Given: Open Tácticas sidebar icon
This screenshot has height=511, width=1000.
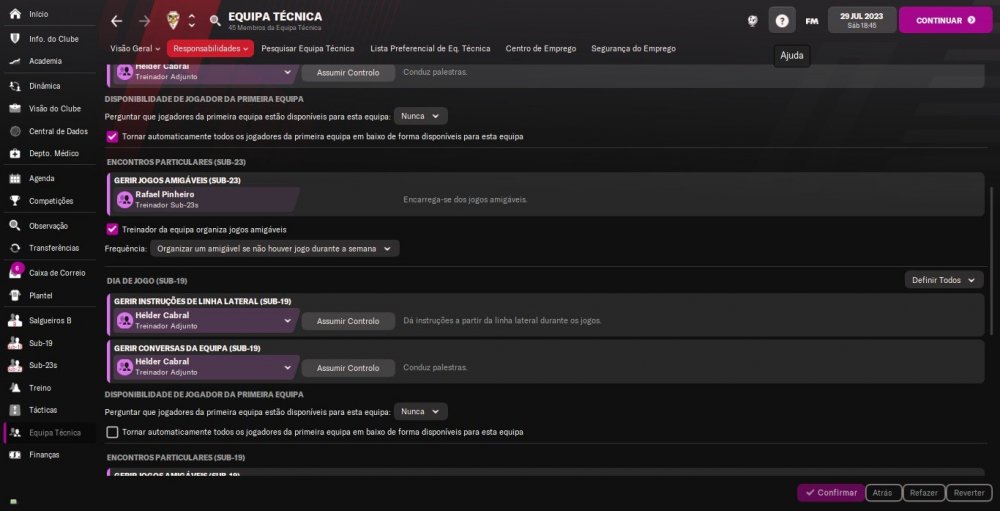Looking at the screenshot, I should pyautogui.click(x=15, y=410).
